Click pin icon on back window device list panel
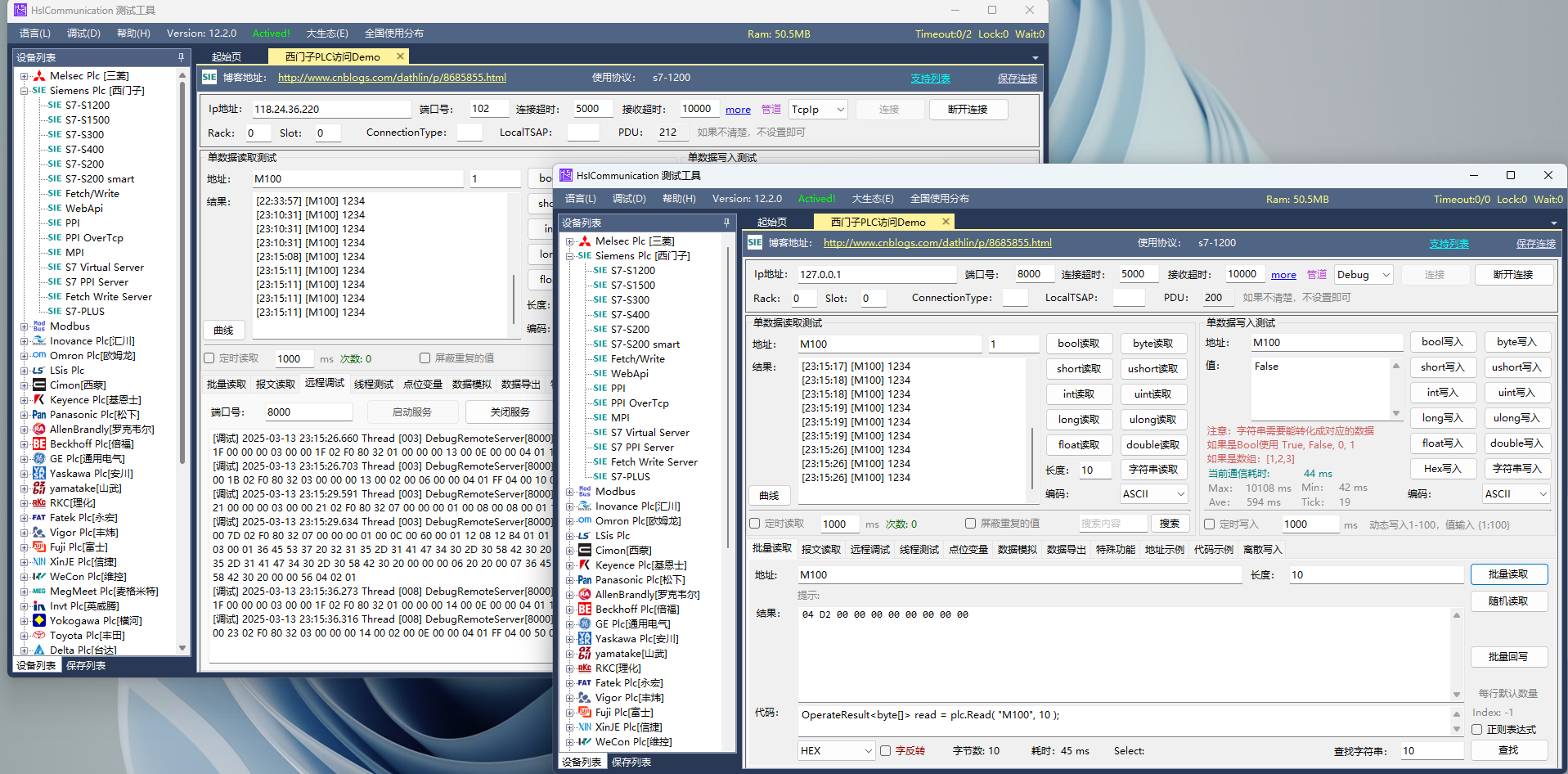The width and height of the screenshot is (1568, 774). pos(181,57)
